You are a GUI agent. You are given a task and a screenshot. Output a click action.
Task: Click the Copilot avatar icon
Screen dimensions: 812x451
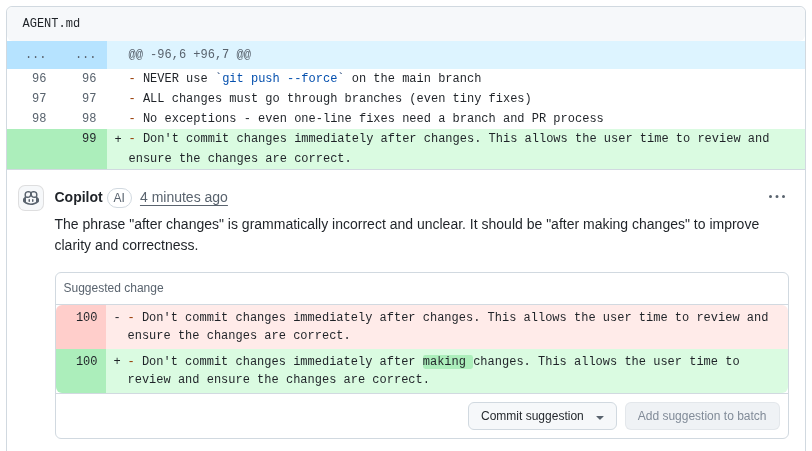pyautogui.click(x=31, y=198)
